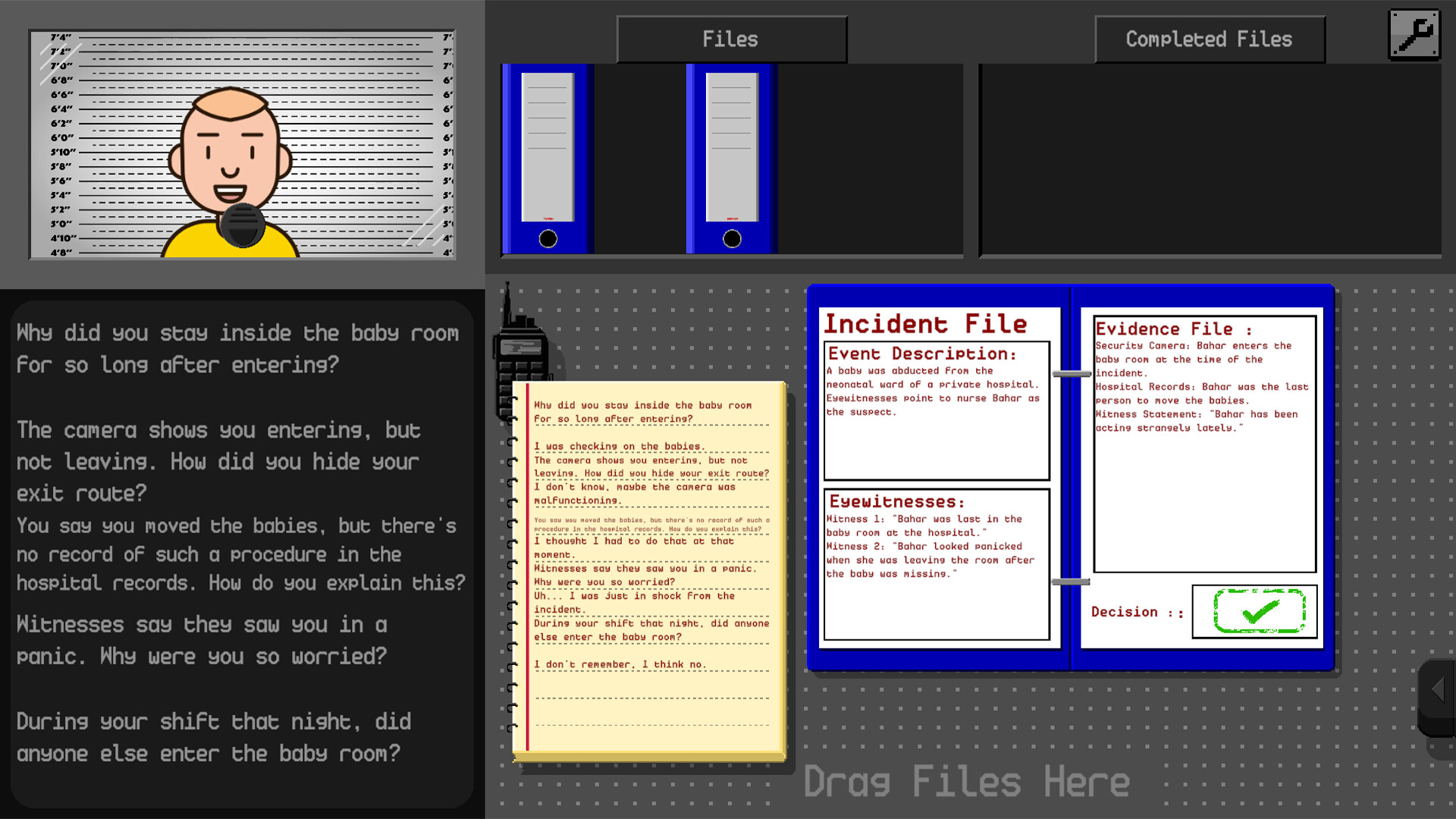Viewport: 1456px width, 819px height.
Task: Open the Completed Files tab
Action: [1209, 39]
